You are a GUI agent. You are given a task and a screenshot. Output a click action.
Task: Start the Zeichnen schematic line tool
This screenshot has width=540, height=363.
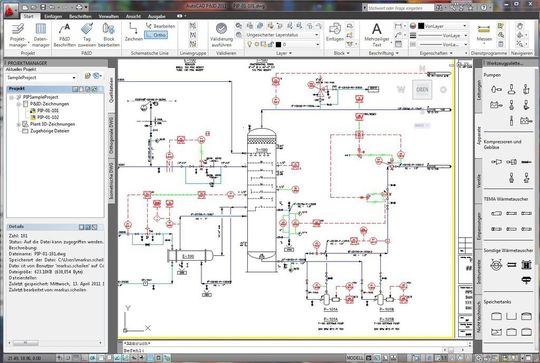tap(134, 32)
